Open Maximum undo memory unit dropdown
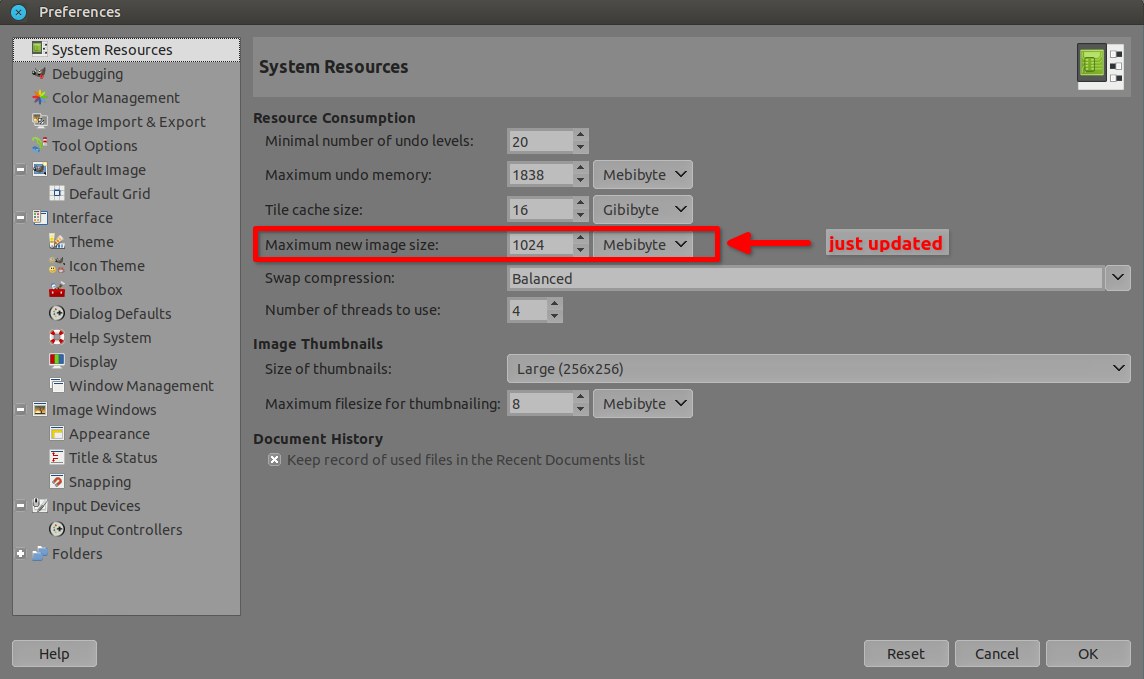1144x679 pixels. coord(643,174)
